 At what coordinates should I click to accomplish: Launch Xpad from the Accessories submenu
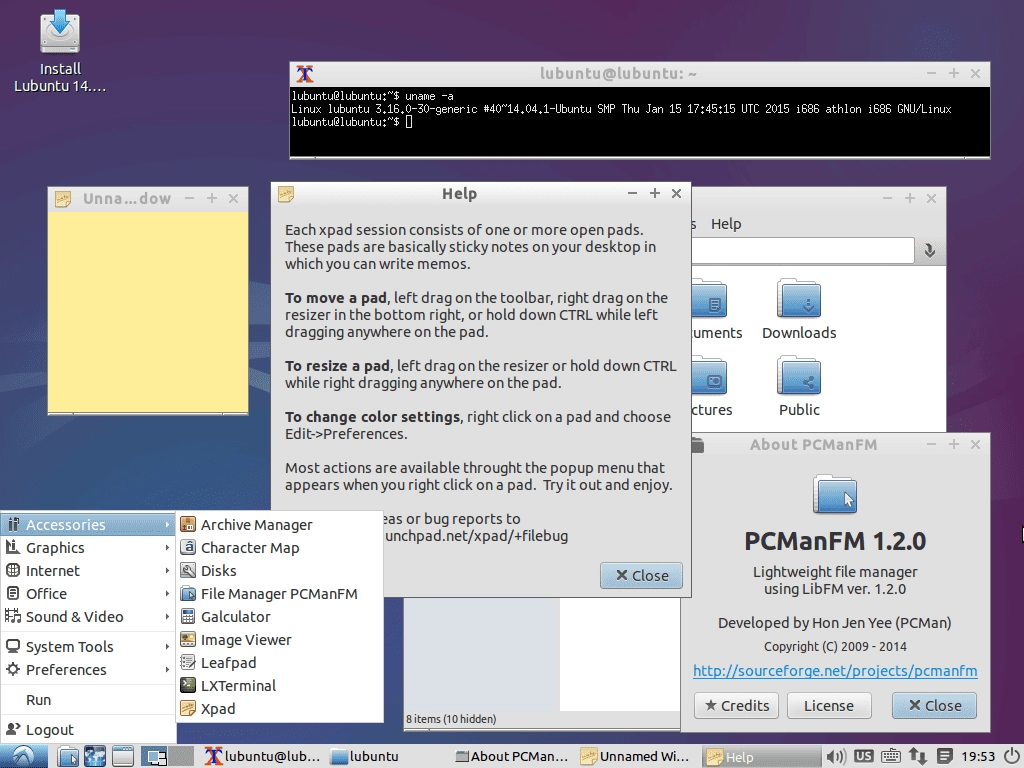tap(280, 709)
